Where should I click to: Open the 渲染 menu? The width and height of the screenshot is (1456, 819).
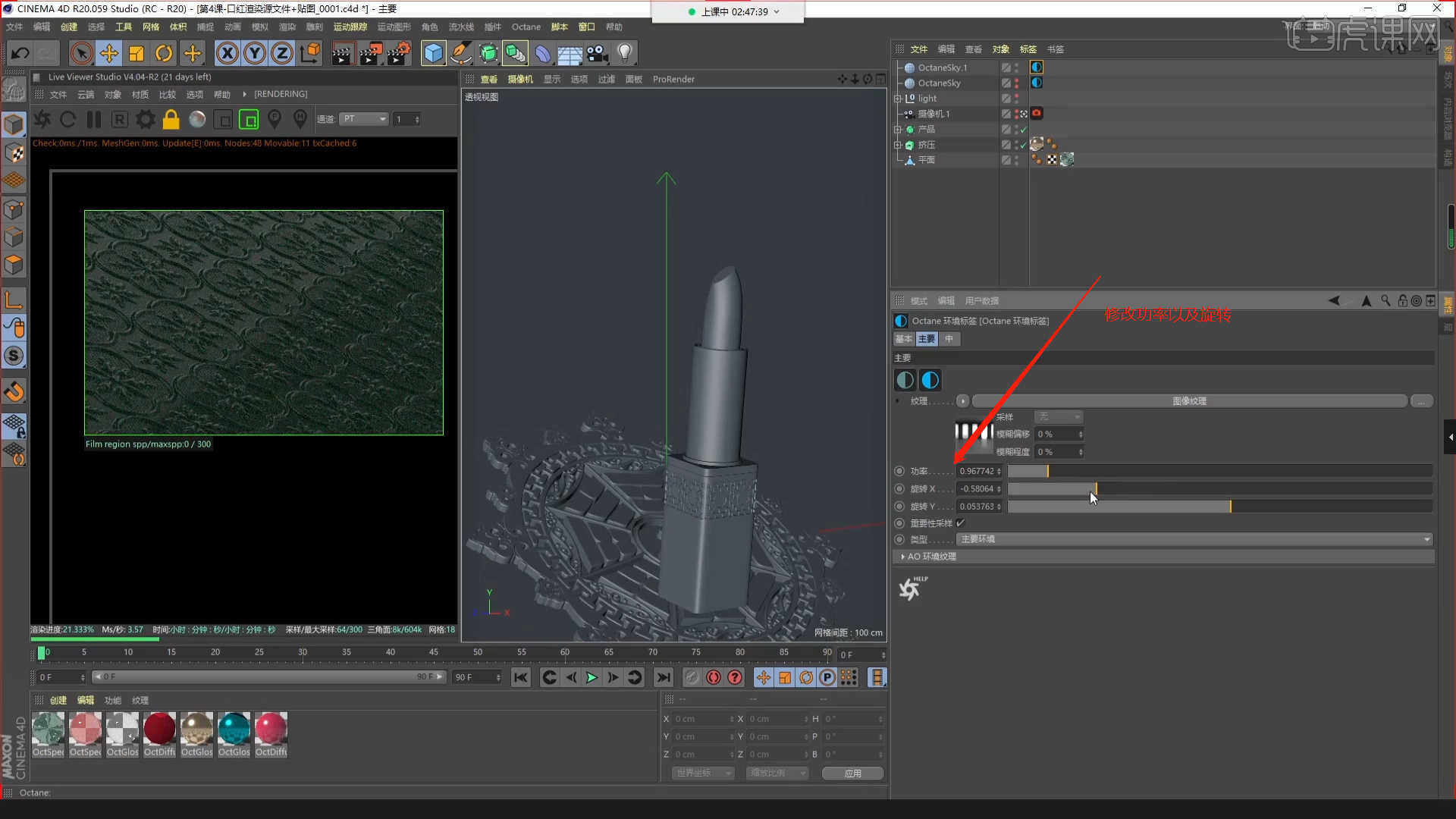[287, 27]
